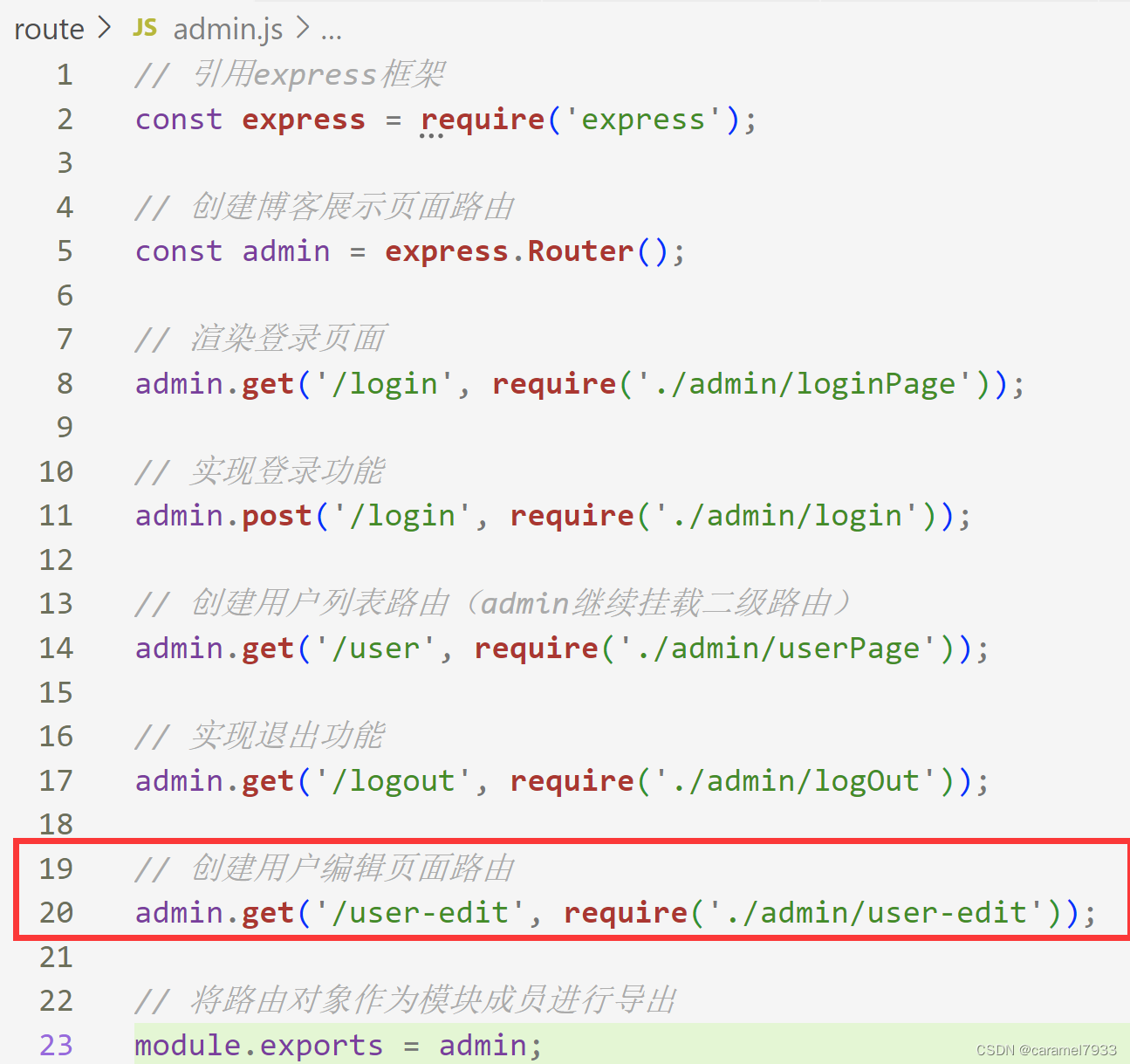The width and height of the screenshot is (1130, 1064).
Task: Click line number 14 in gutter
Action: [56, 649]
